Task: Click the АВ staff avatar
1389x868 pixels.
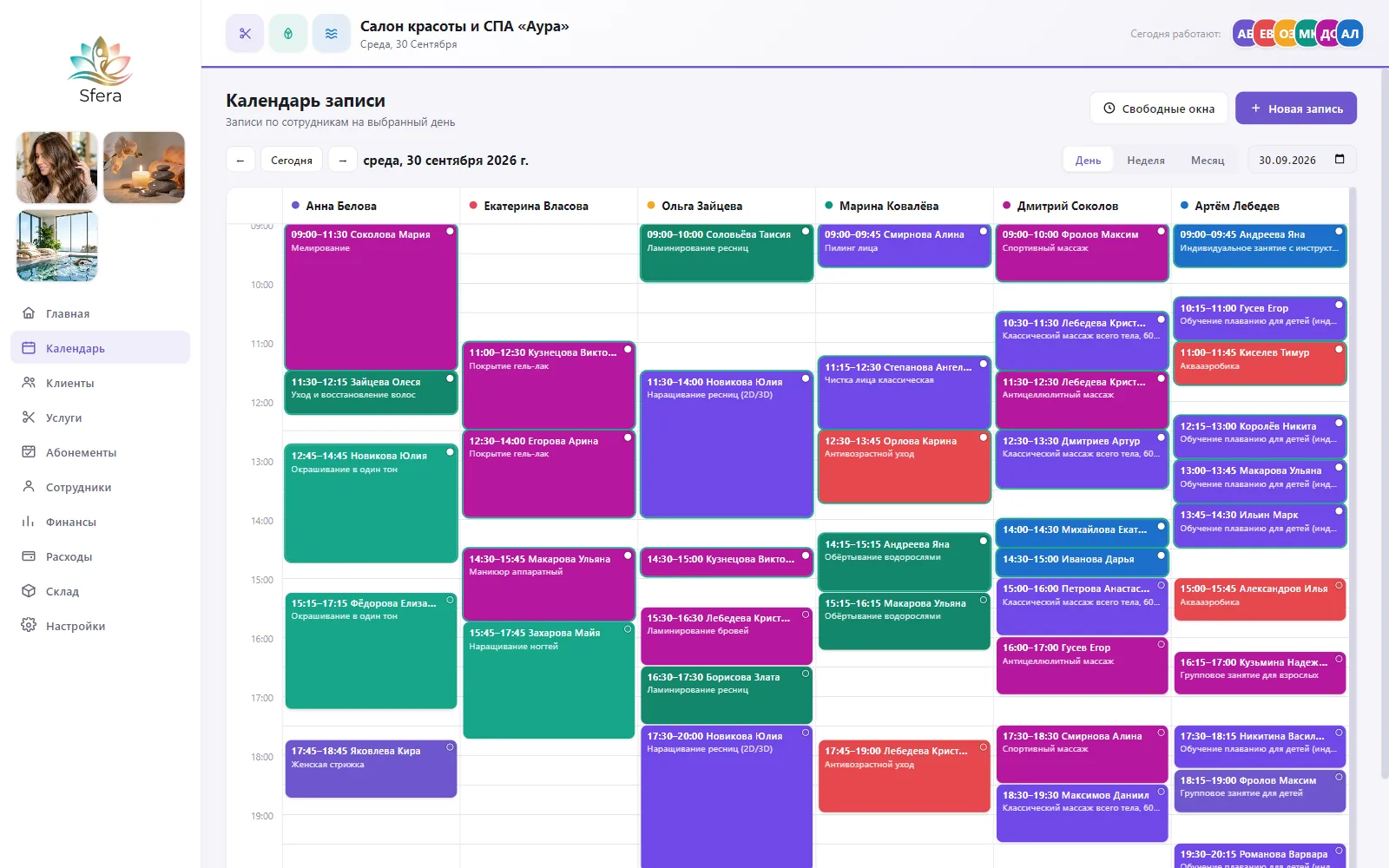Action: (1245, 34)
